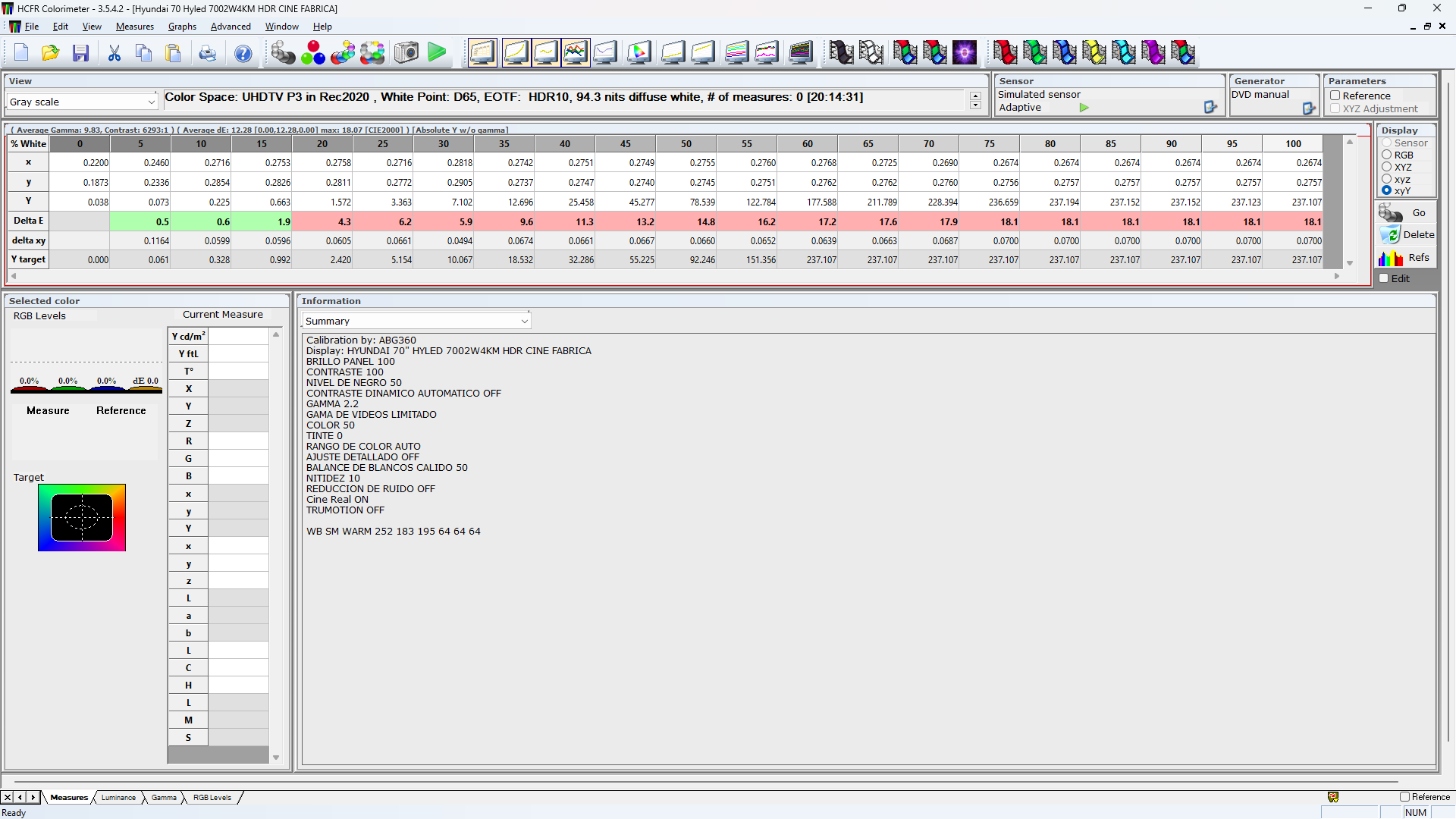
Task: Click the Go button in Display panel
Action: [1420, 213]
